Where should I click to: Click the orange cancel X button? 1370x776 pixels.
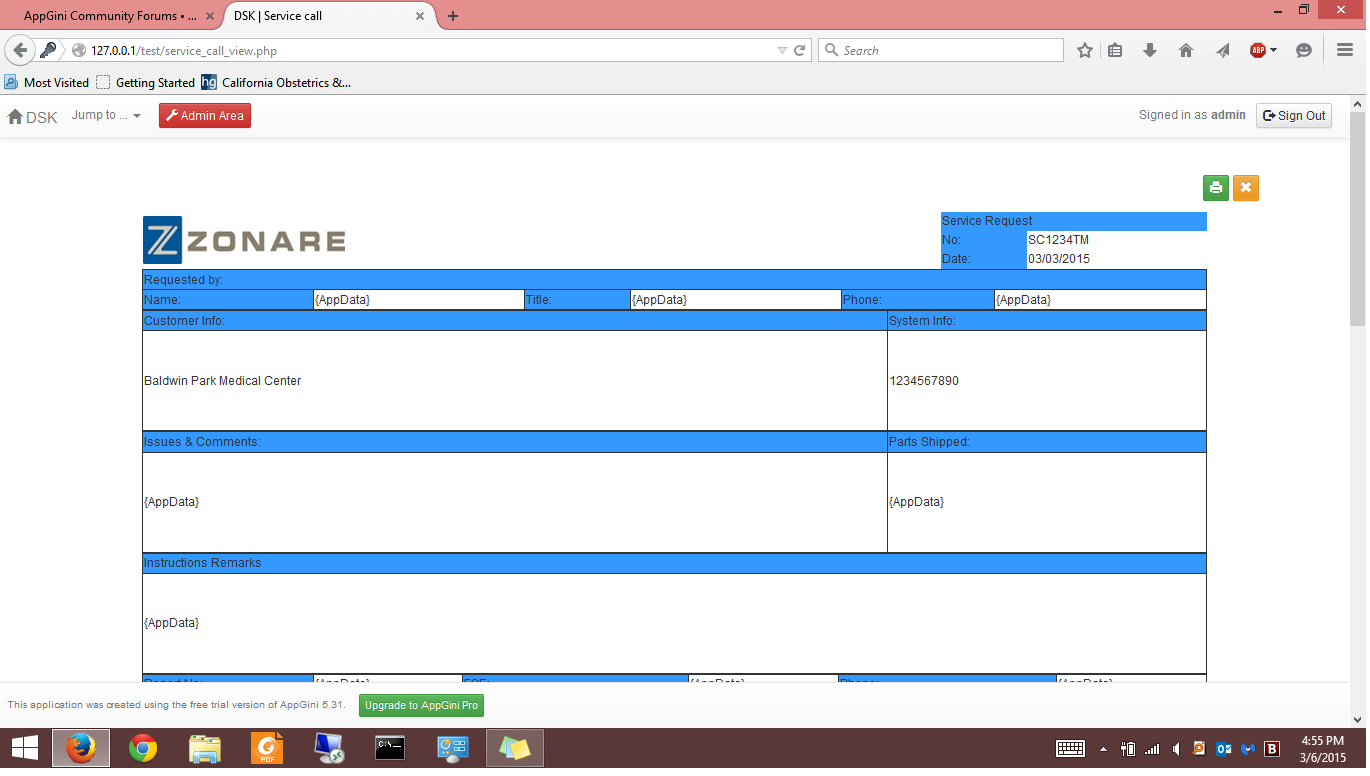click(1246, 188)
